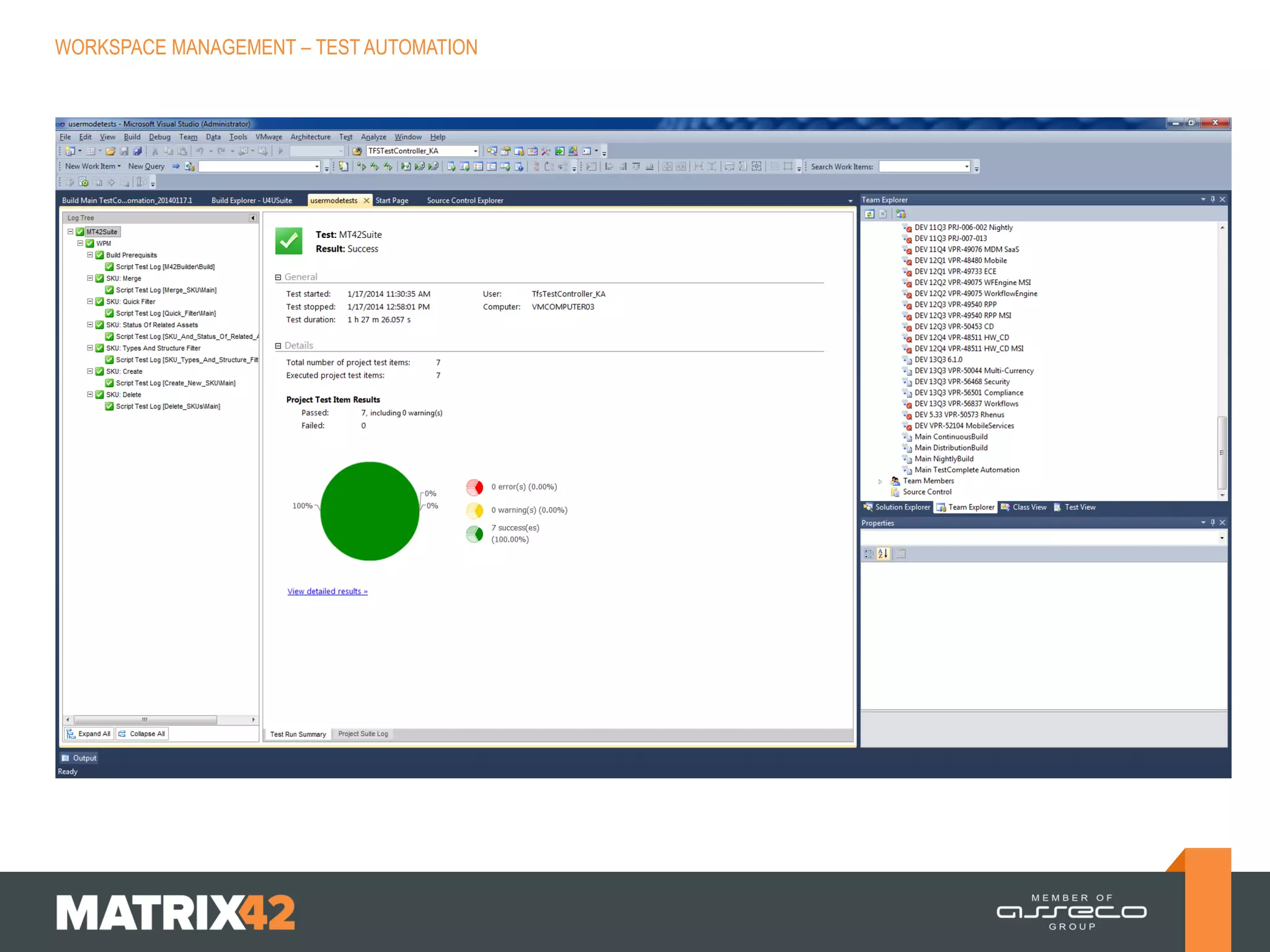The height and width of the screenshot is (952, 1270).
Task: Collapse the Details section
Action: [x=278, y=346]
